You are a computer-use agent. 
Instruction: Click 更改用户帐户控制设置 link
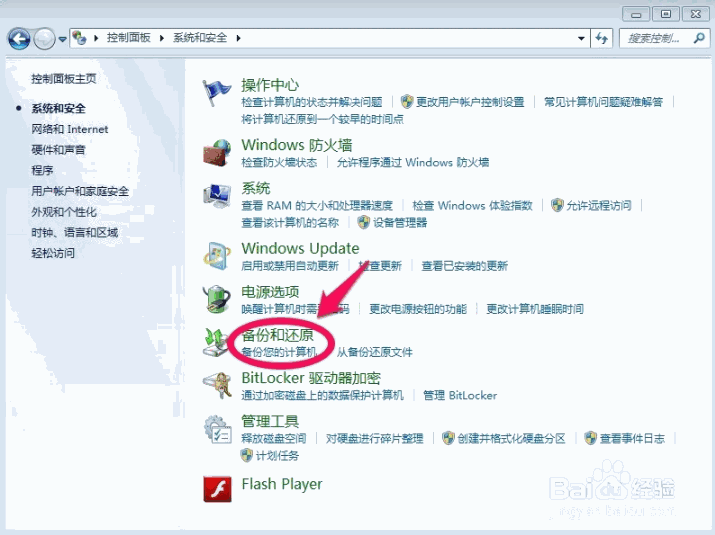470,102
